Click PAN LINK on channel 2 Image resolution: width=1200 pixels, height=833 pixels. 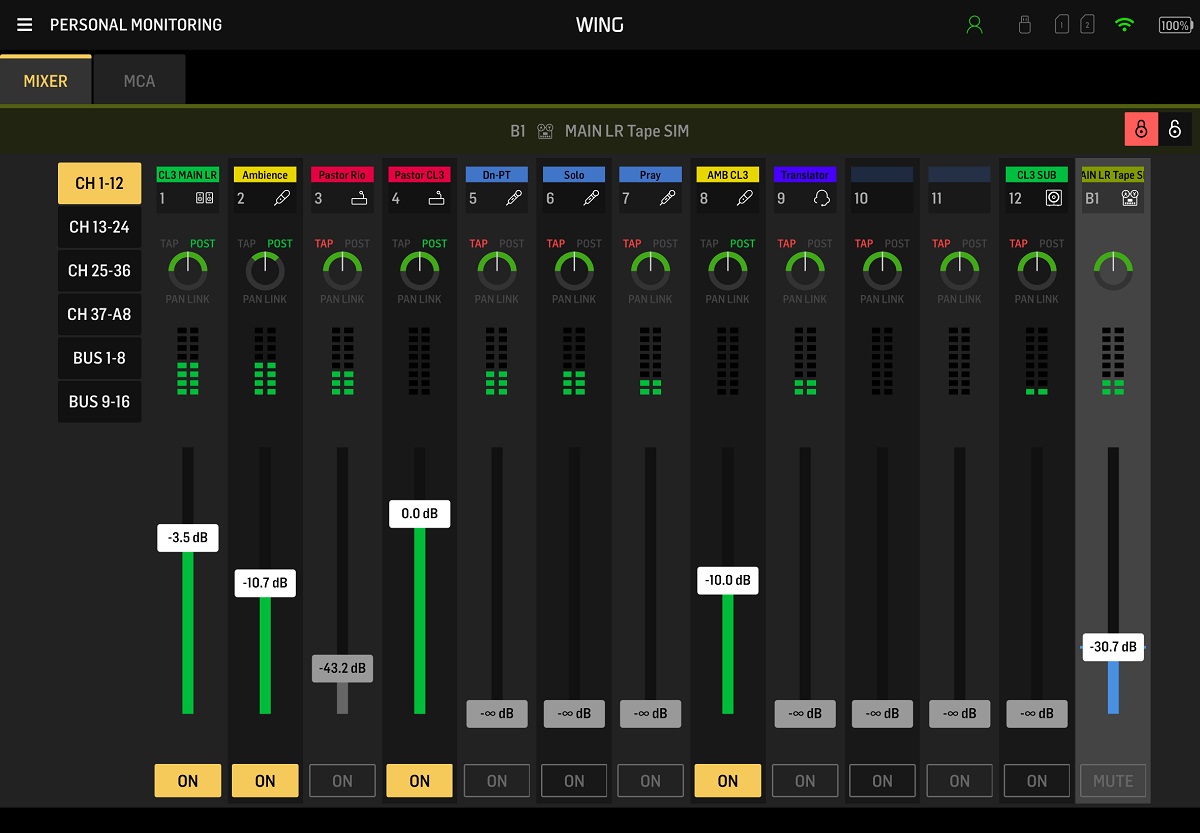(x=265, y=299)
